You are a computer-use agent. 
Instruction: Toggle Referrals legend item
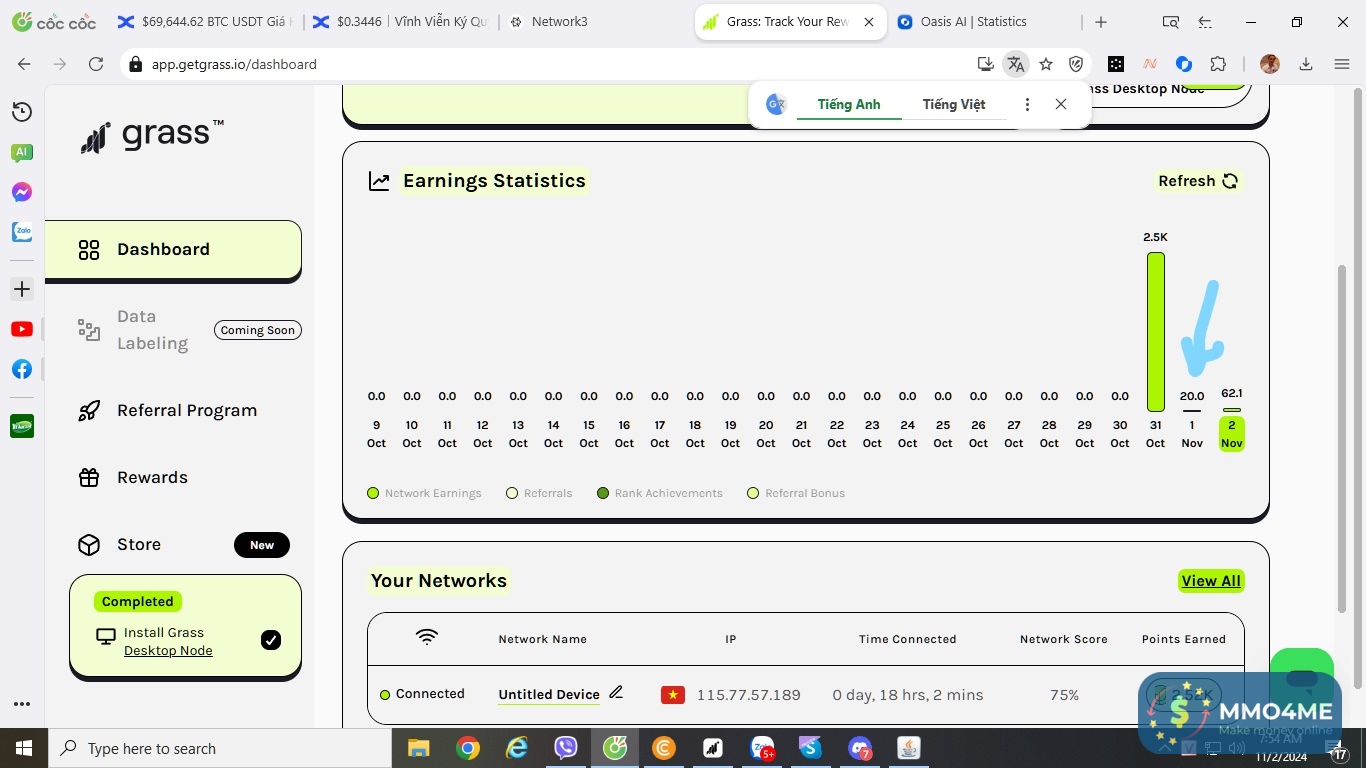click(x=539, y=493)
